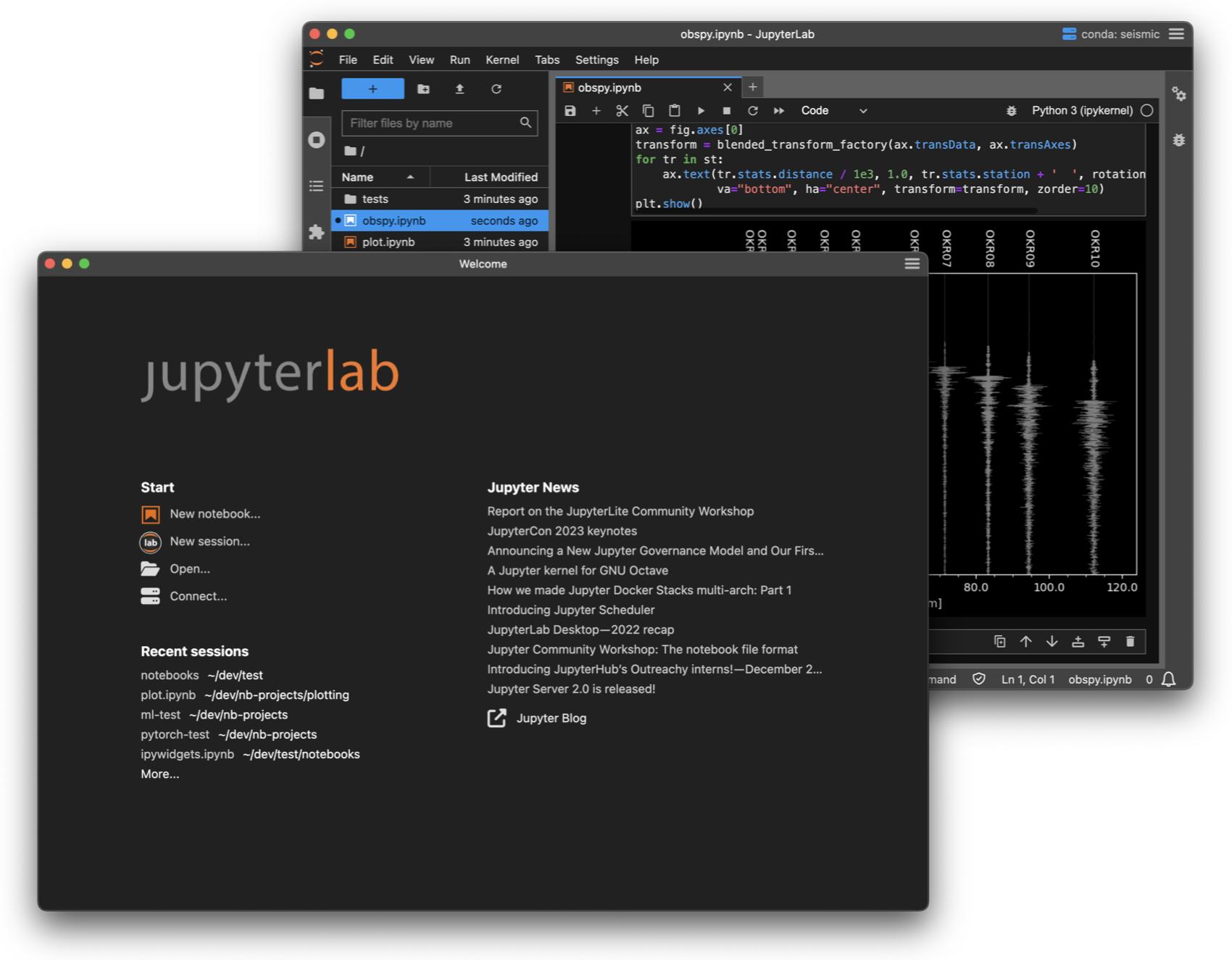Screen dimensions: 1232x960
Task: Restart the kernel using the refresh icon
Action: click(752, 110)
